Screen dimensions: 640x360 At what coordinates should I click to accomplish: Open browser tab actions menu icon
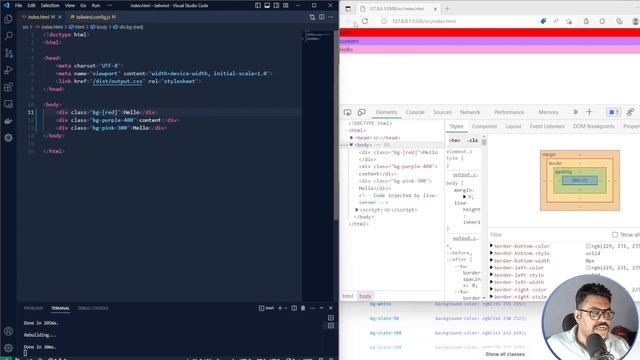[x=348, y=9]
